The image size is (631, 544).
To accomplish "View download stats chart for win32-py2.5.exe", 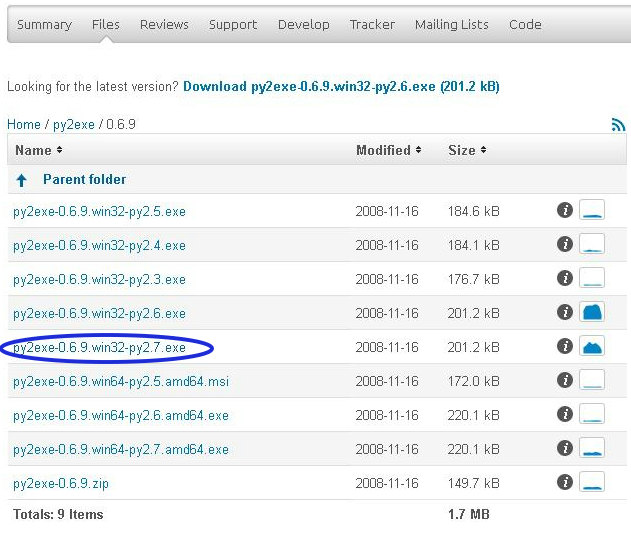I will [592, 210].
